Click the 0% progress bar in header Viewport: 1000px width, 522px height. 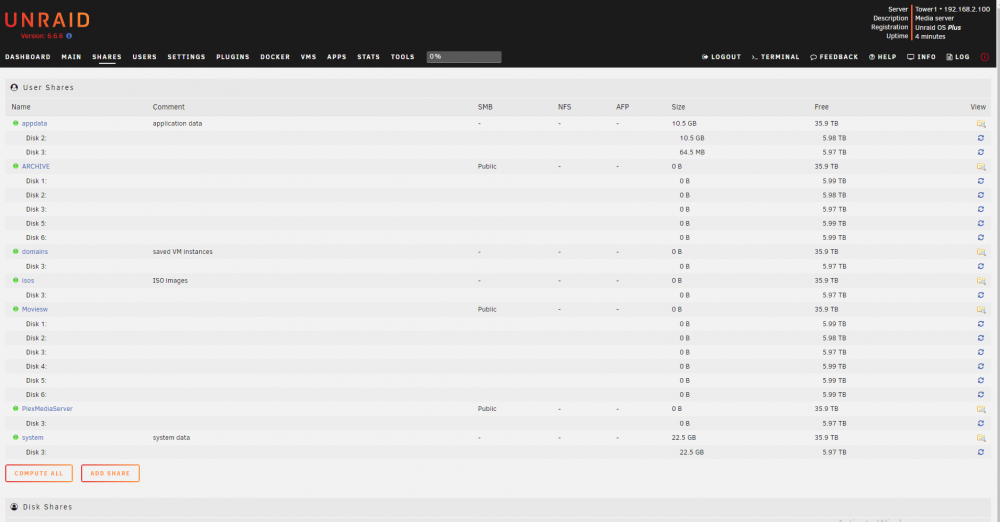(464, 57)
